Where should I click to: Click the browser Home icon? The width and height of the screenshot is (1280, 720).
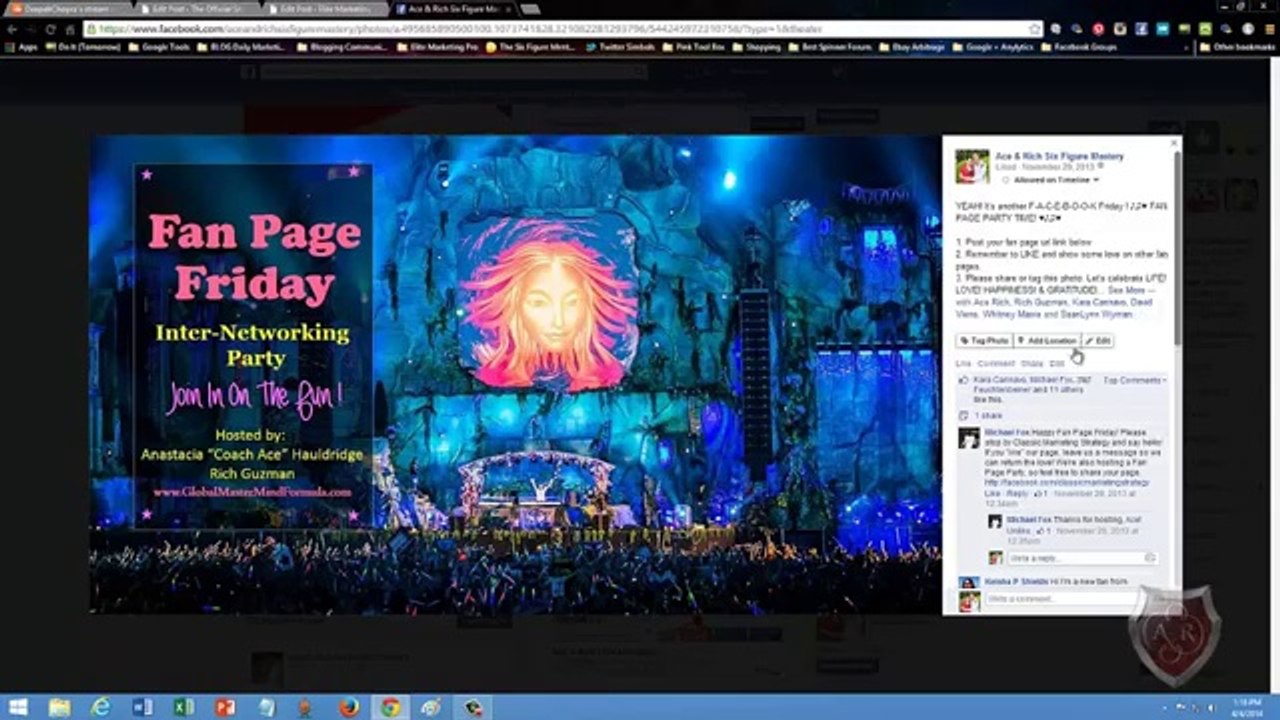pos(69,29)
